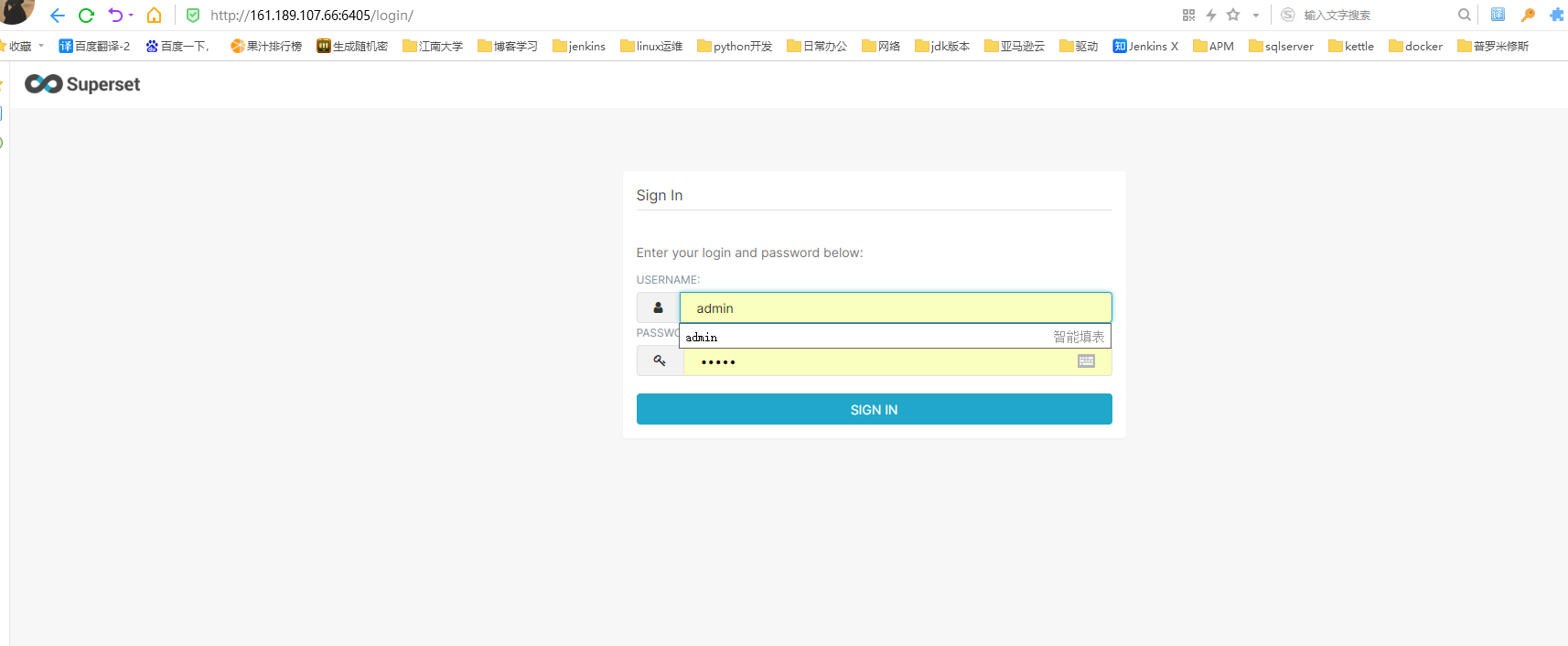Click the user icon beside the username field
Image resolution: width=1568 pixels, height=646 pixels.
pyautogui.click(x=658, y=307)
